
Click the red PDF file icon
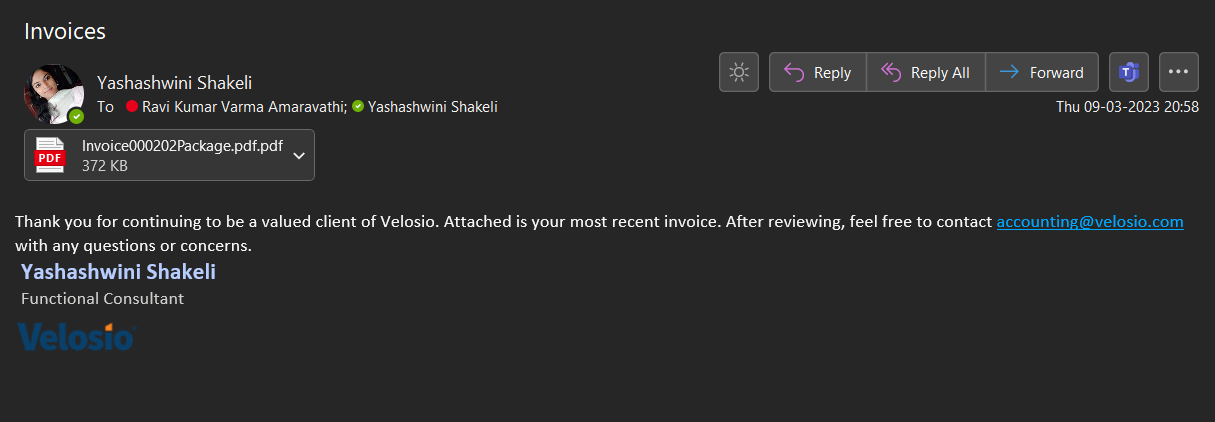click(x=50, y=155)
